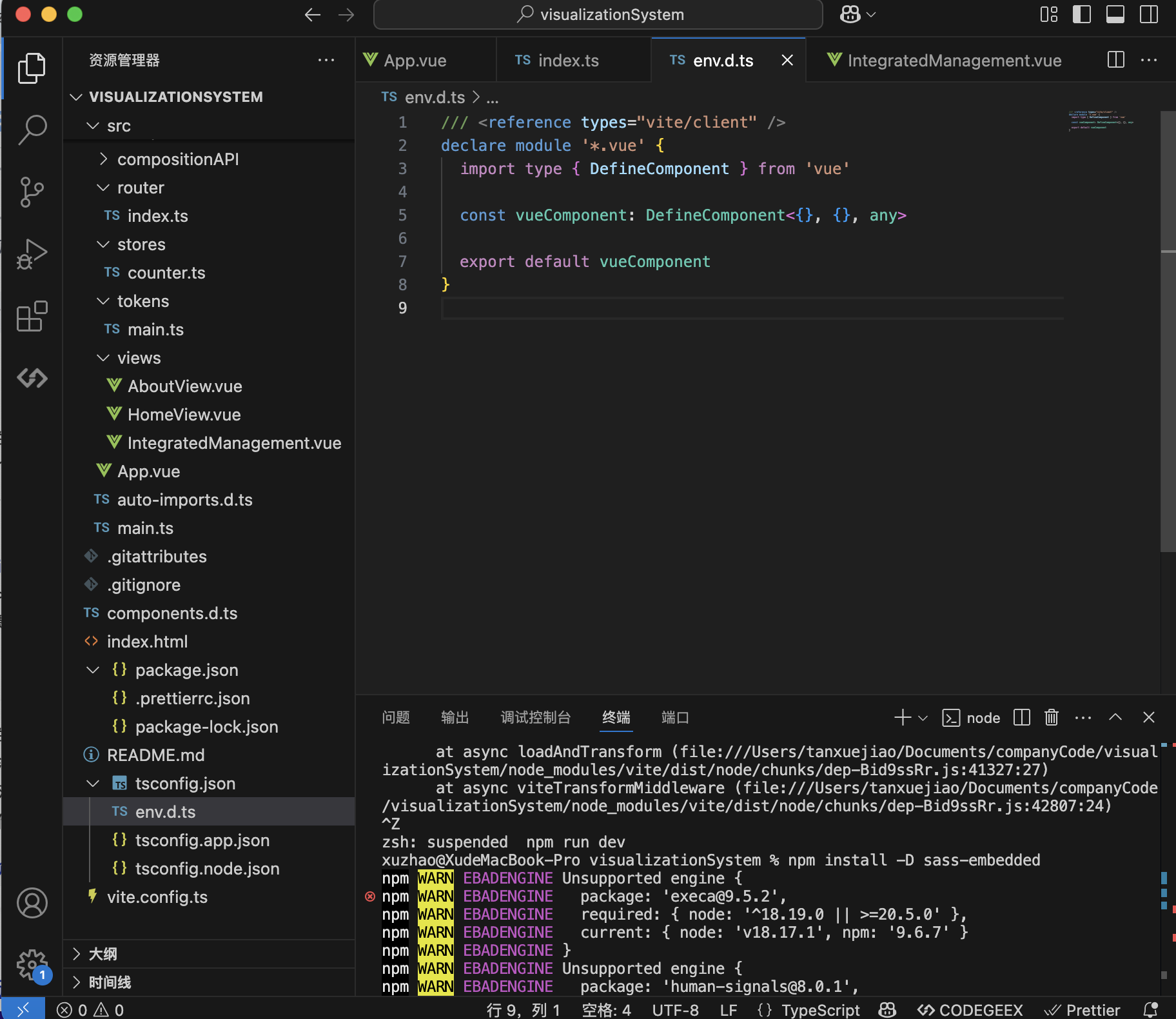Open Source Control view
1176x1019 pixels.
tap(32, 192)
